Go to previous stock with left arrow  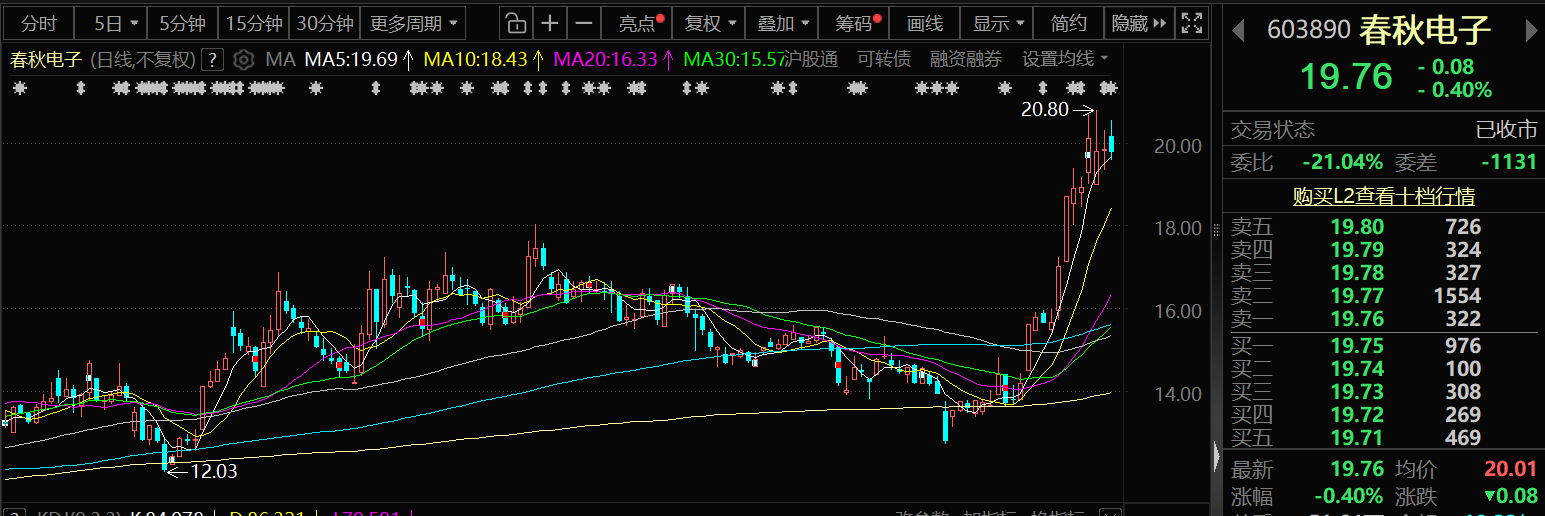click(1238, 31)
